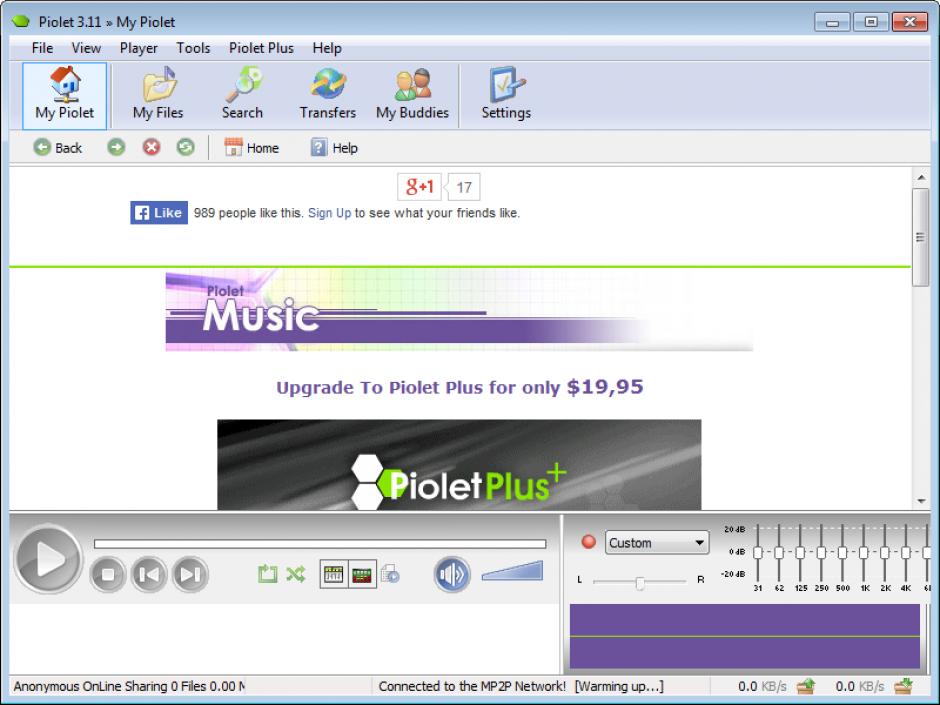Open the Custom equalizer preset dropdown
The height and width of the screenshot is (705, 940).
(x=657, y=543)
